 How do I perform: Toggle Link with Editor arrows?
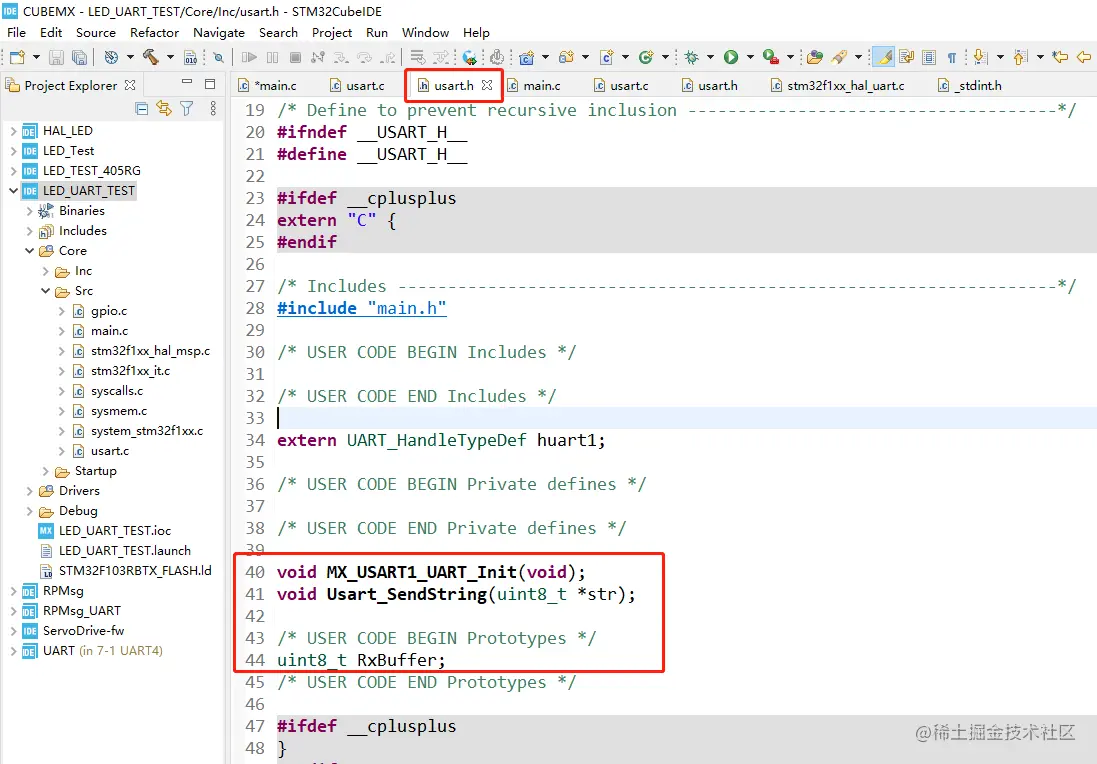click(x=164, y=108)
